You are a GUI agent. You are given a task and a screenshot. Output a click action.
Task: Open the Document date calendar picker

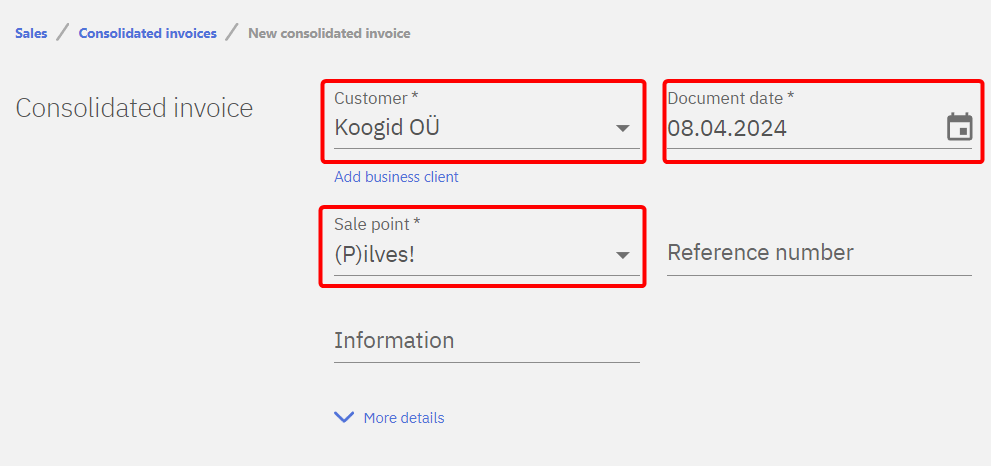[959, 128]
